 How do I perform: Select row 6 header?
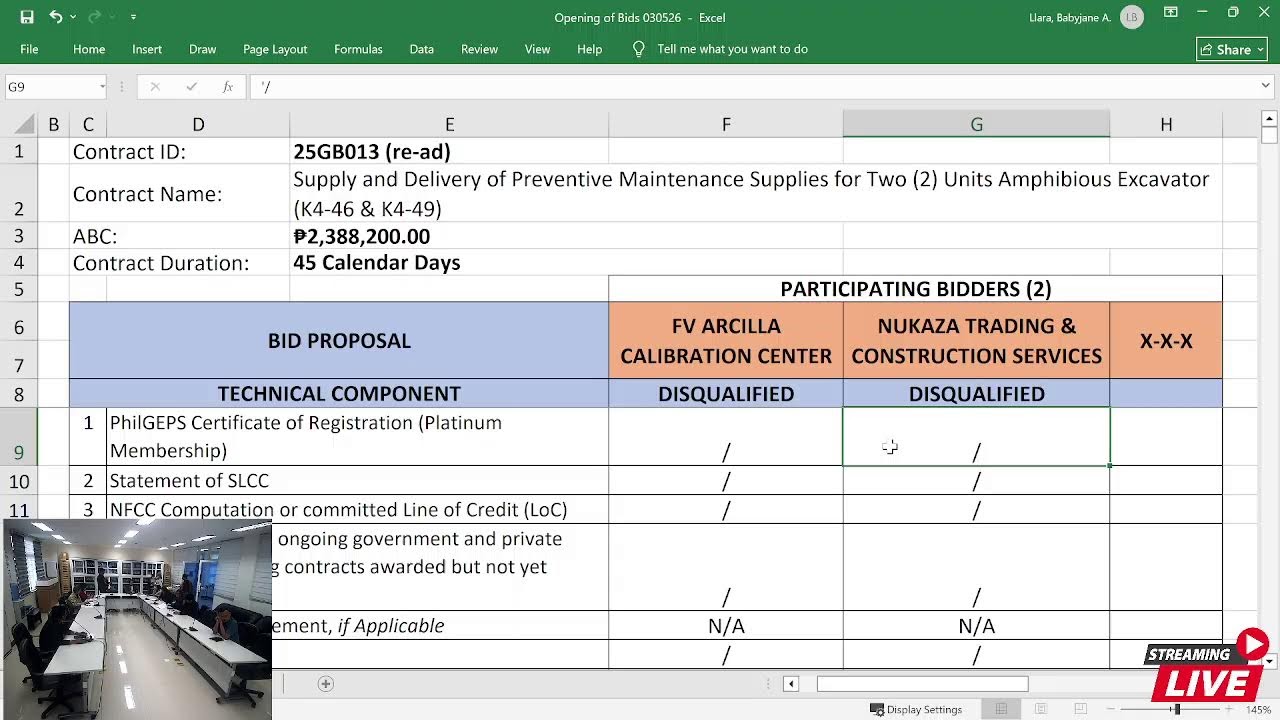[19, 327]
